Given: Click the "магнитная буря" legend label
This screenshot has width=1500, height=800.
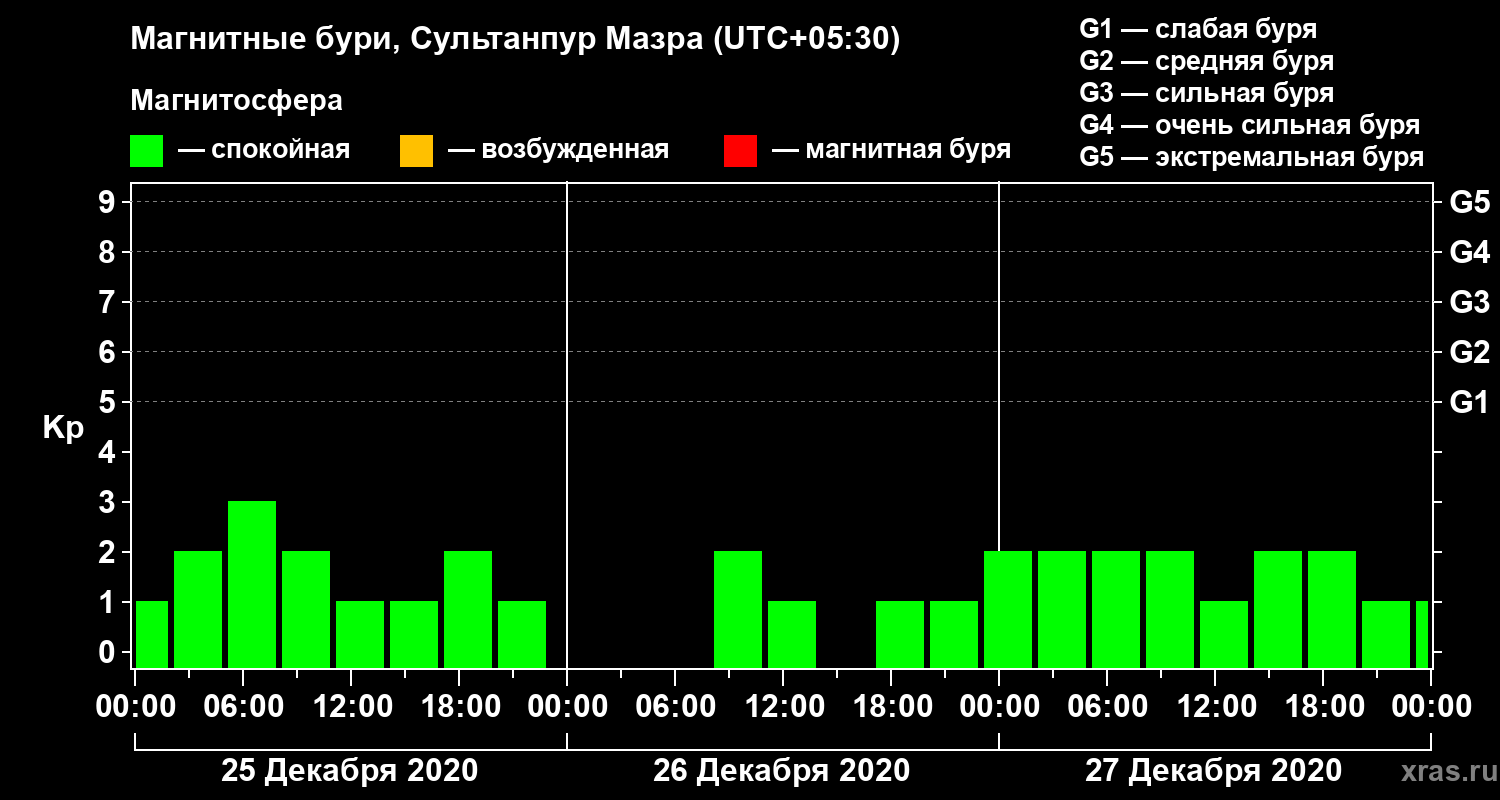Looking at the screenshot, I should (x=908, y=151).
